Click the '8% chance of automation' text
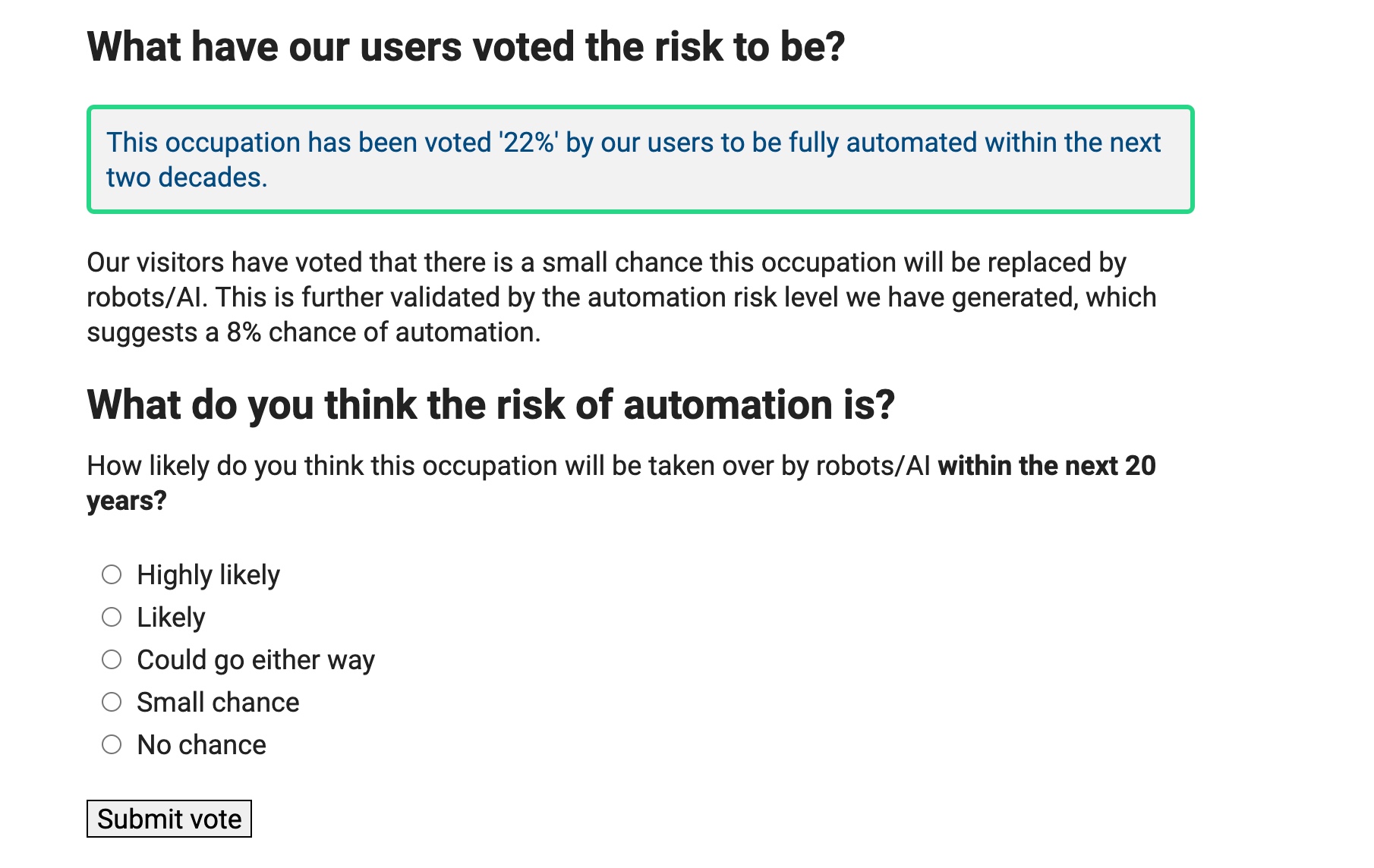This screenshot has height=868, width=1374. click(x=383, y=332)
